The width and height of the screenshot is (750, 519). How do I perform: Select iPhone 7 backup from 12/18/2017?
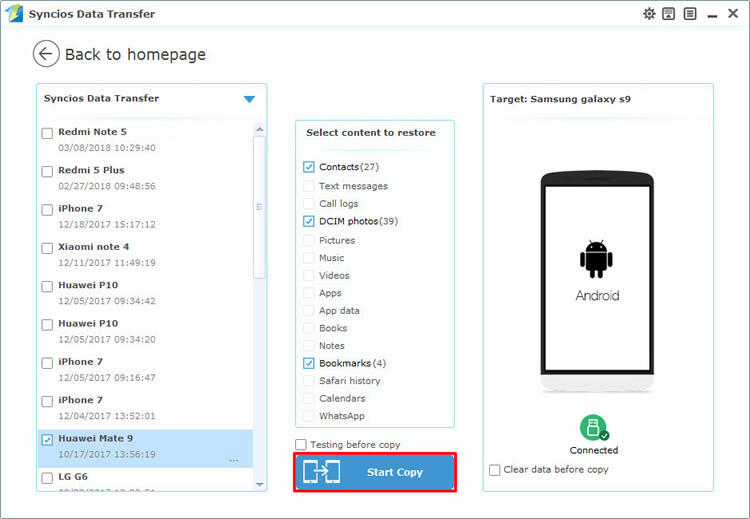click(x=47, y=210)
